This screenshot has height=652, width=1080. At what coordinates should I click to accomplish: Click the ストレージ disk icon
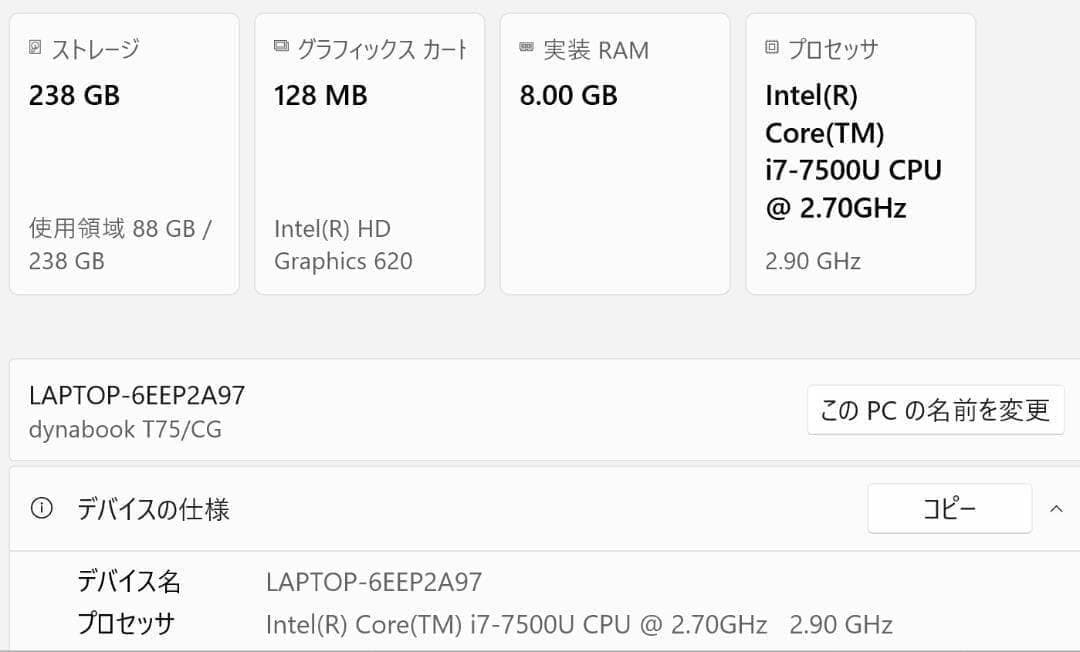point(34,46)
